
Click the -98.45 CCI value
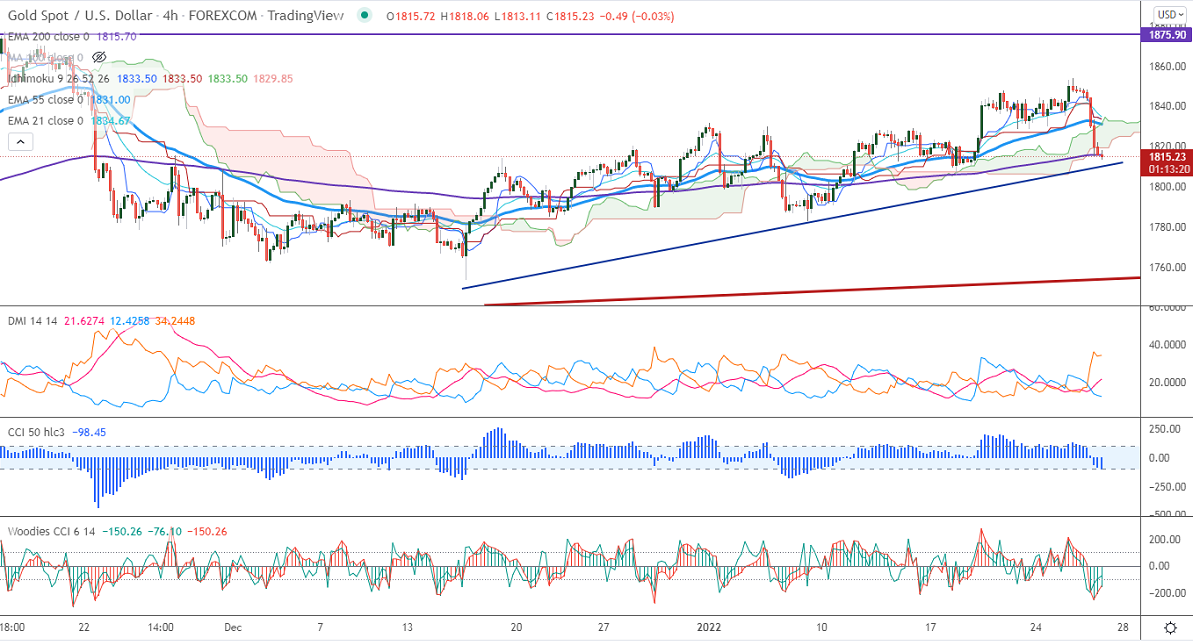pyautogui.click(x=89, y=432)
